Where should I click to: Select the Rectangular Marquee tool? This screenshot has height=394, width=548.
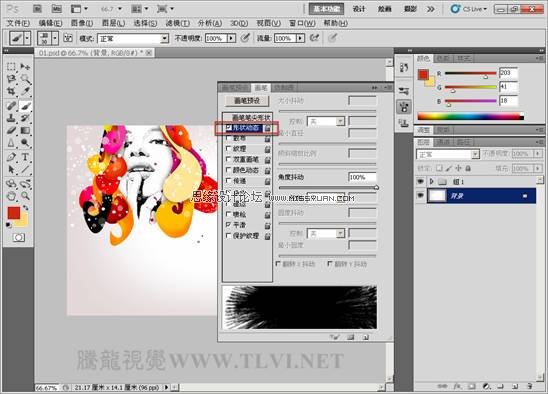11,66
